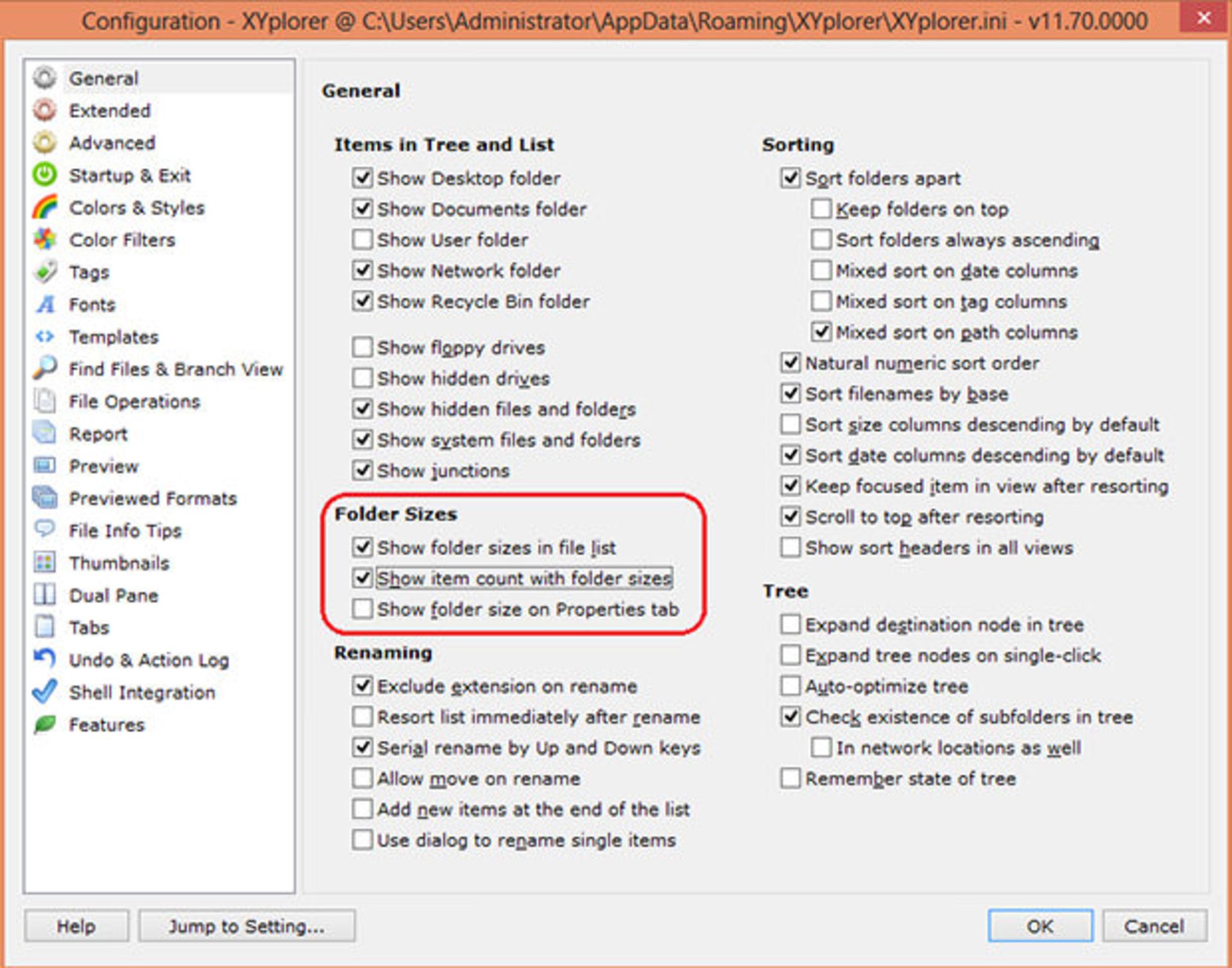This screenshot has width=1232, height=968.
Task: Toggle Show junctions checkbox
Action: (x=363, y=471)
